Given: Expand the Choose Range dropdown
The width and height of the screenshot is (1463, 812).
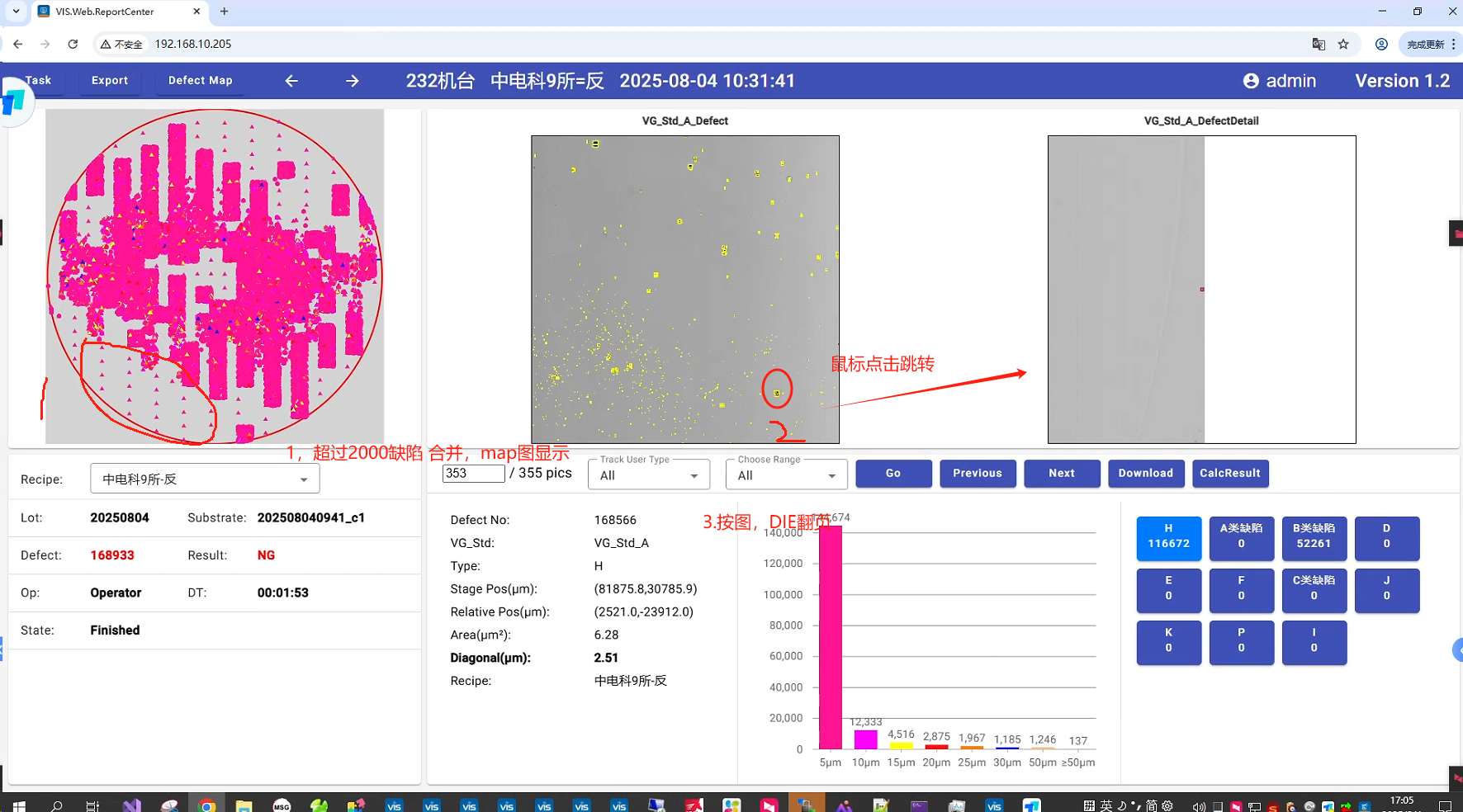Looking at the screenshot, I should 786,475.
